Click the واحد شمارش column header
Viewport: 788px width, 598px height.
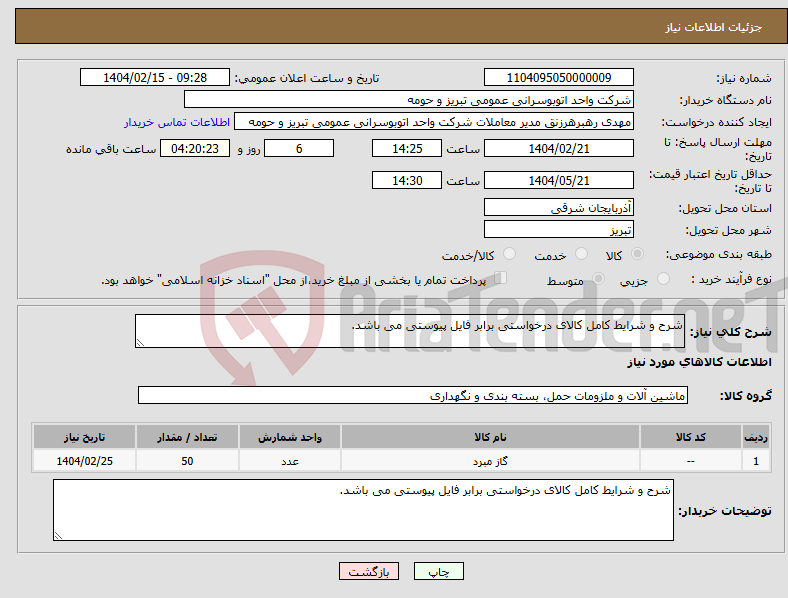290,437
